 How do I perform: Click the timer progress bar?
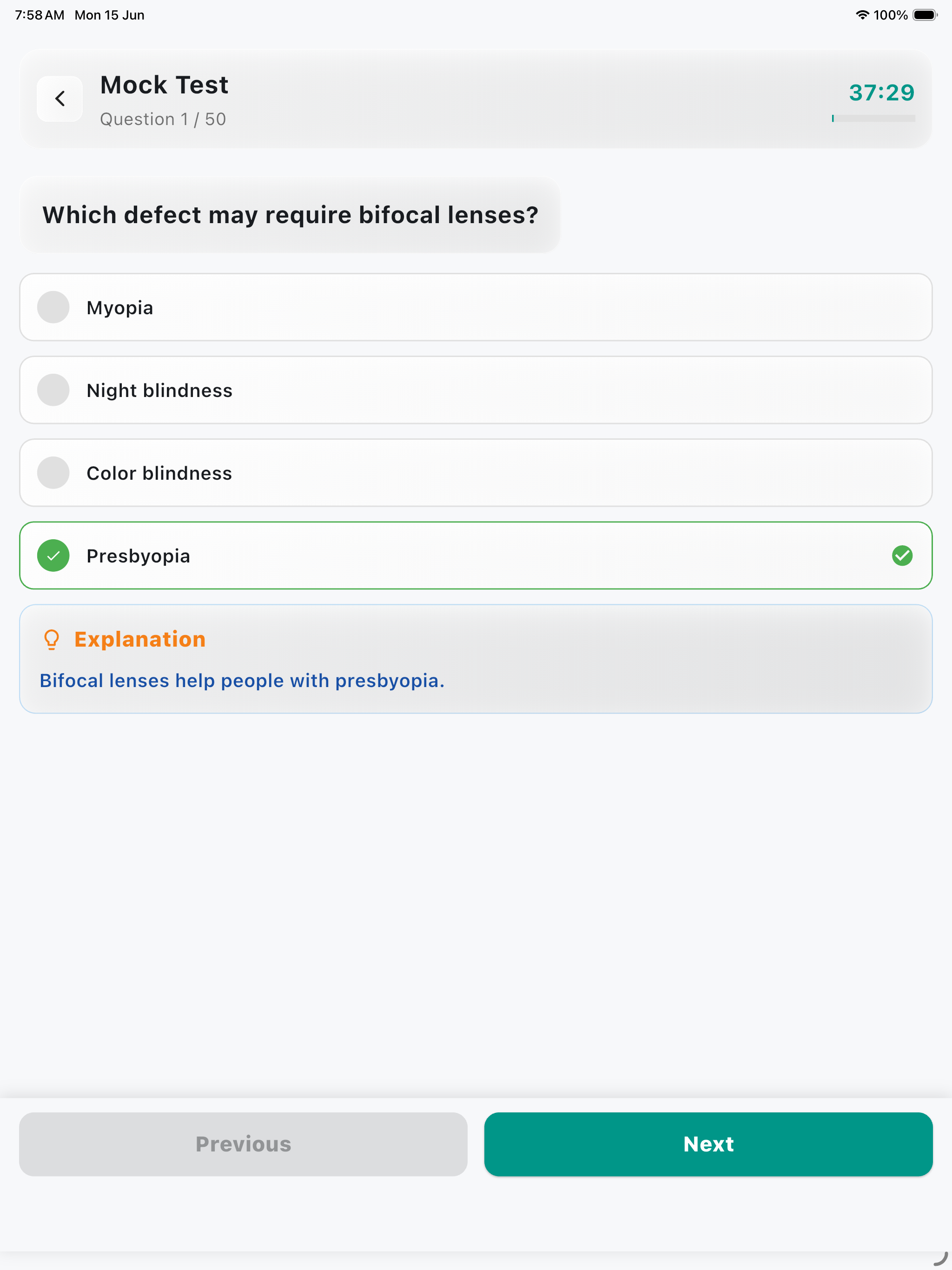pos(873,118)
